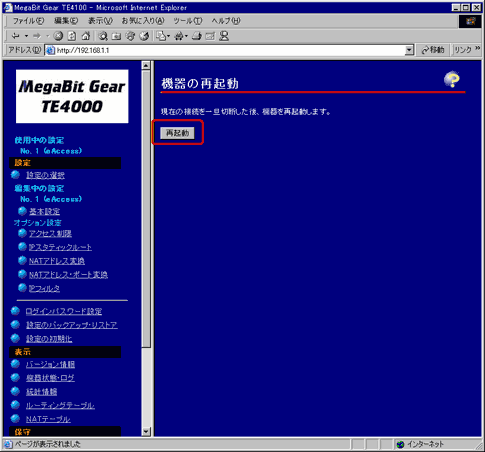Click the browser Forward arrow icon
The image size is (485, 452).
37,36
